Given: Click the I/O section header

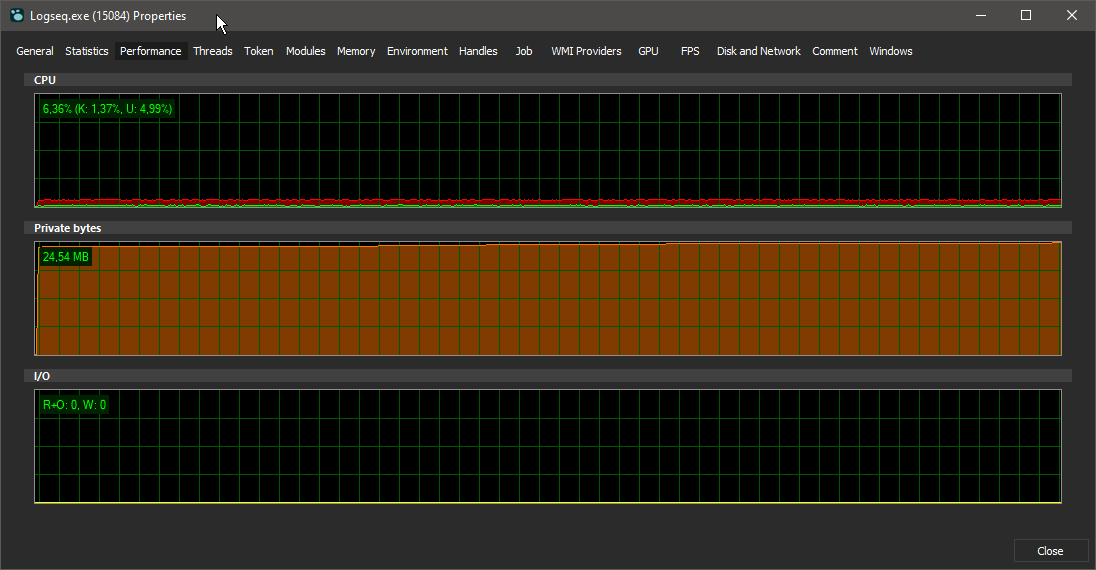Looking at the screenshot, I should click(548, 376).
